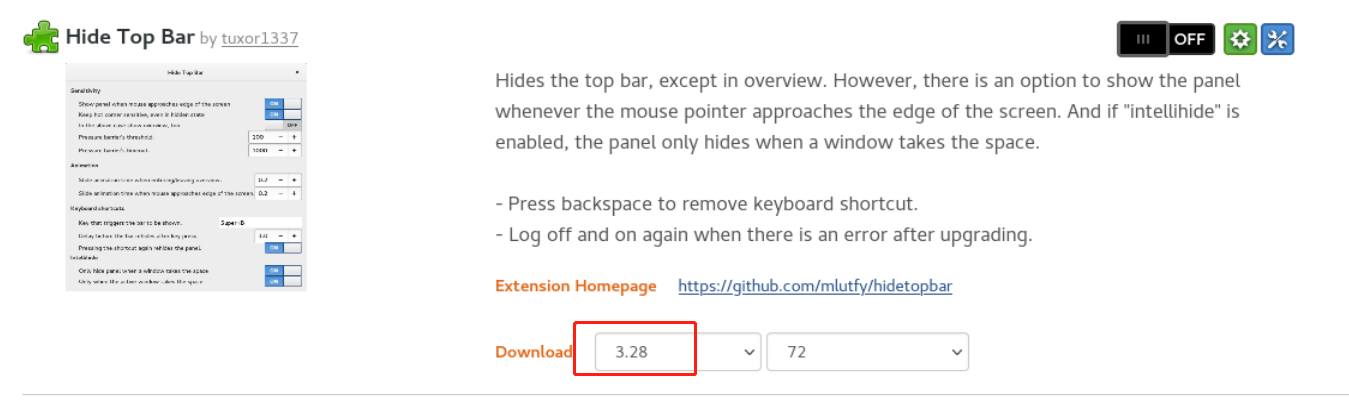Click the OFF label of the extension switch
The width and height of the screenshot is (1349, 407).
point(1190,39)
